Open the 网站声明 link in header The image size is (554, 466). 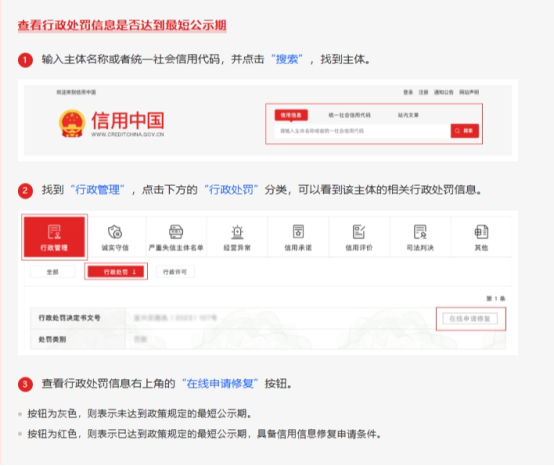coord(469,92)
